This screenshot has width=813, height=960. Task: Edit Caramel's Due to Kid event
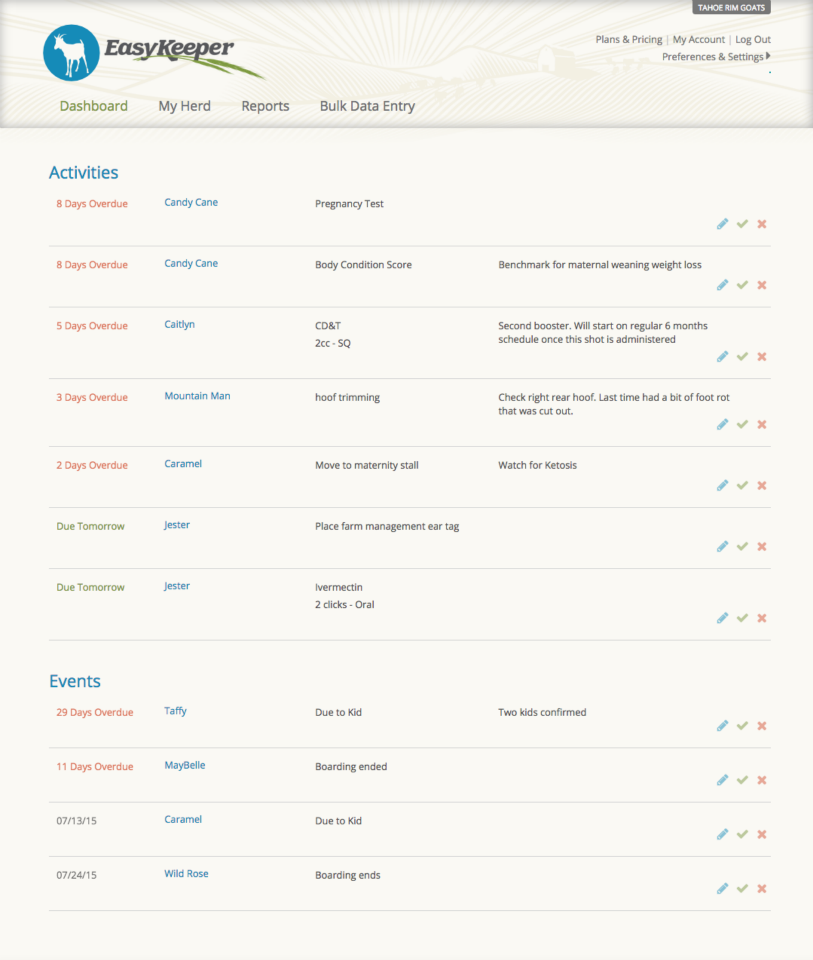(722, 833)
